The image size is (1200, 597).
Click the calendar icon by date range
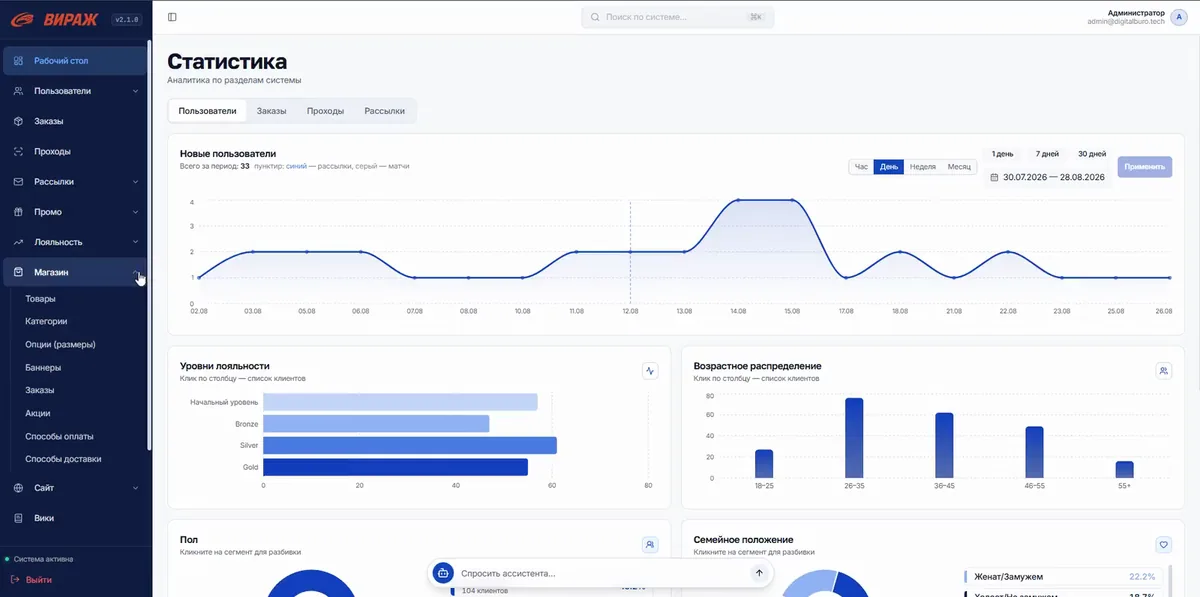coord(994,177)
